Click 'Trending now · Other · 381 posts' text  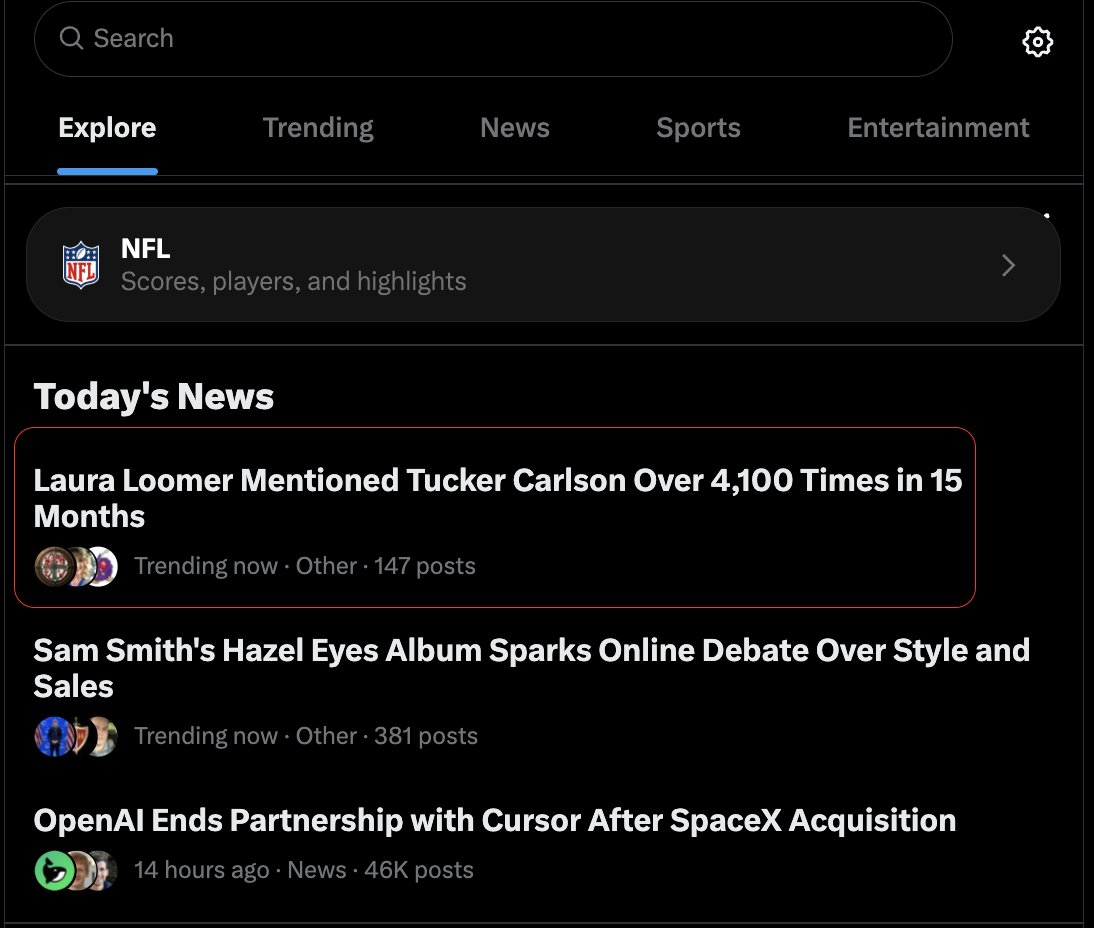pos(306,736)
